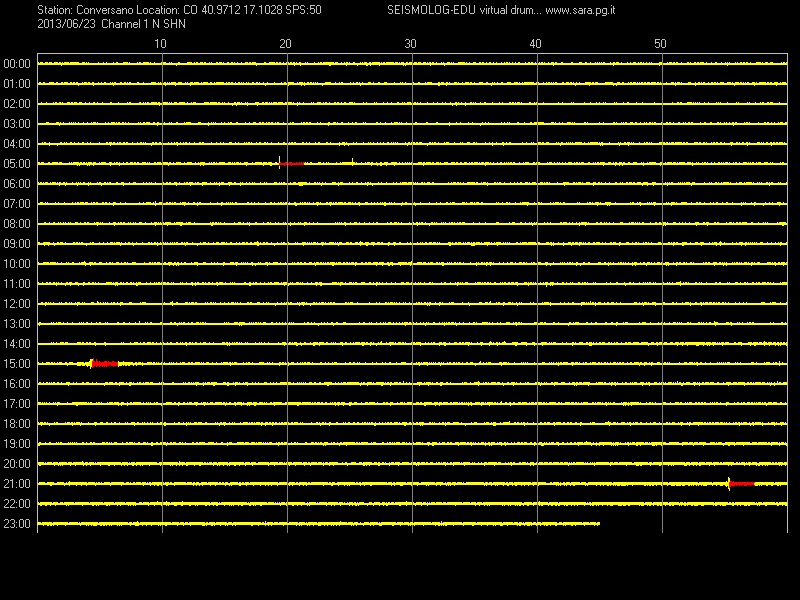800x600 pixels.
Task: Click the 12:00 hour label
Action: (17, 304)
